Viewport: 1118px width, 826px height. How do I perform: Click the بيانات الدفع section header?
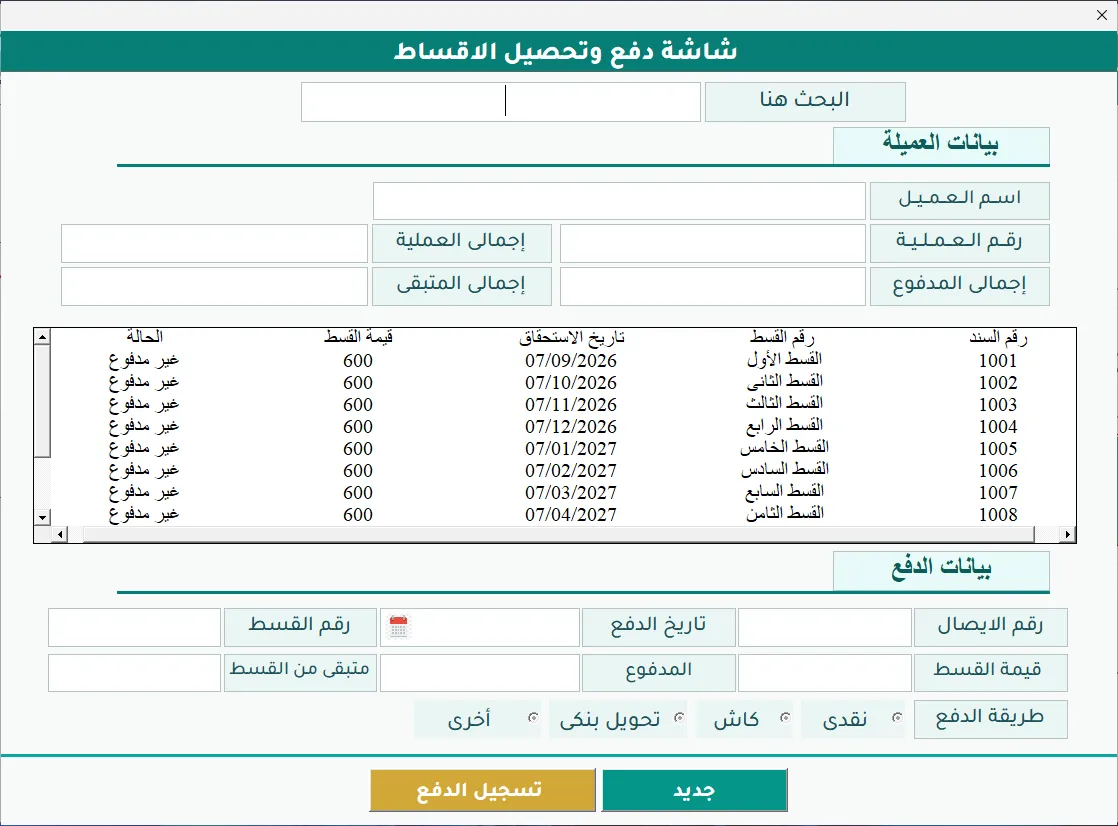pos(941,570)
